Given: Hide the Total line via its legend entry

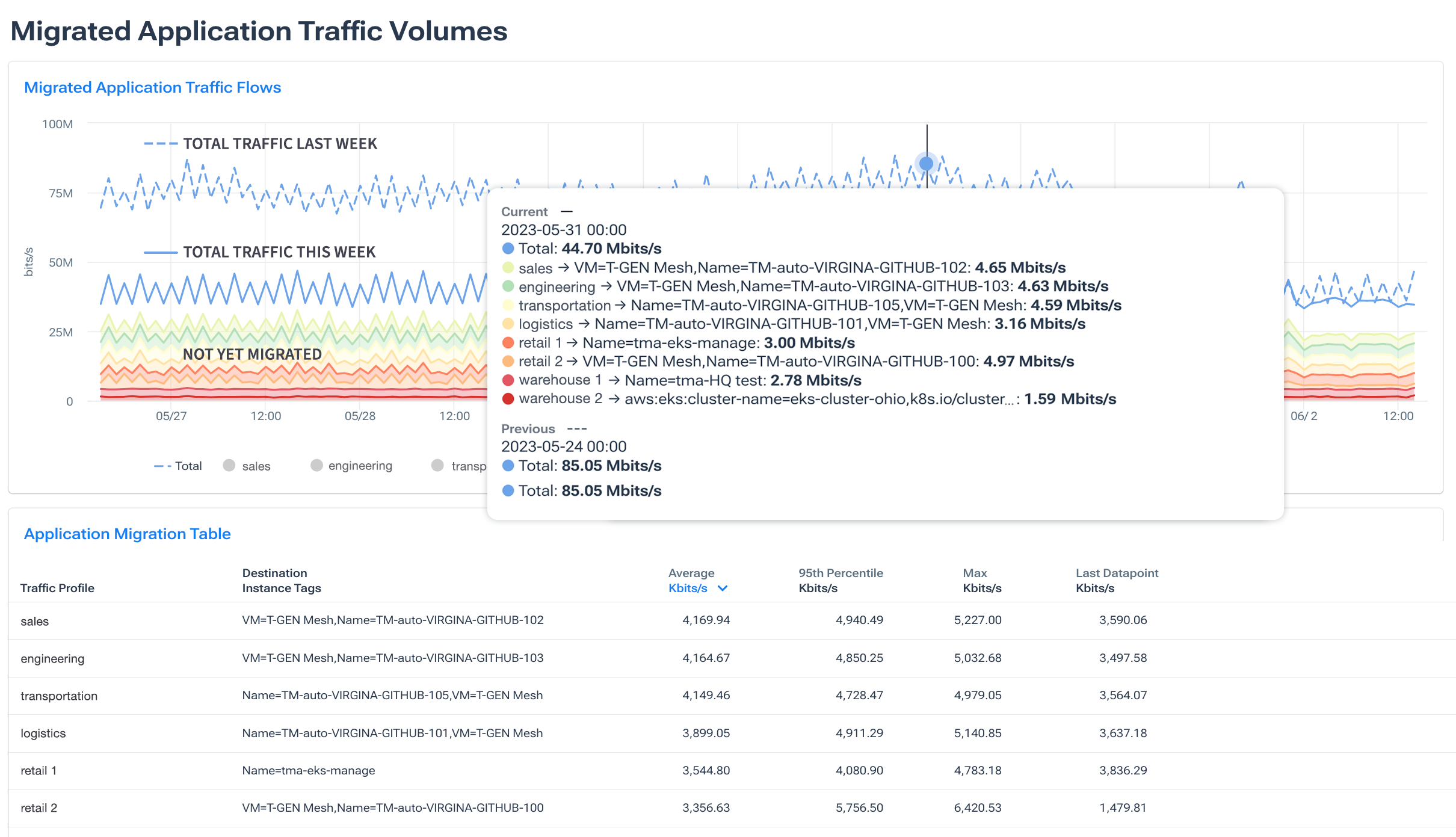Looking at the screenshot, I should click(x=179, y=465).
